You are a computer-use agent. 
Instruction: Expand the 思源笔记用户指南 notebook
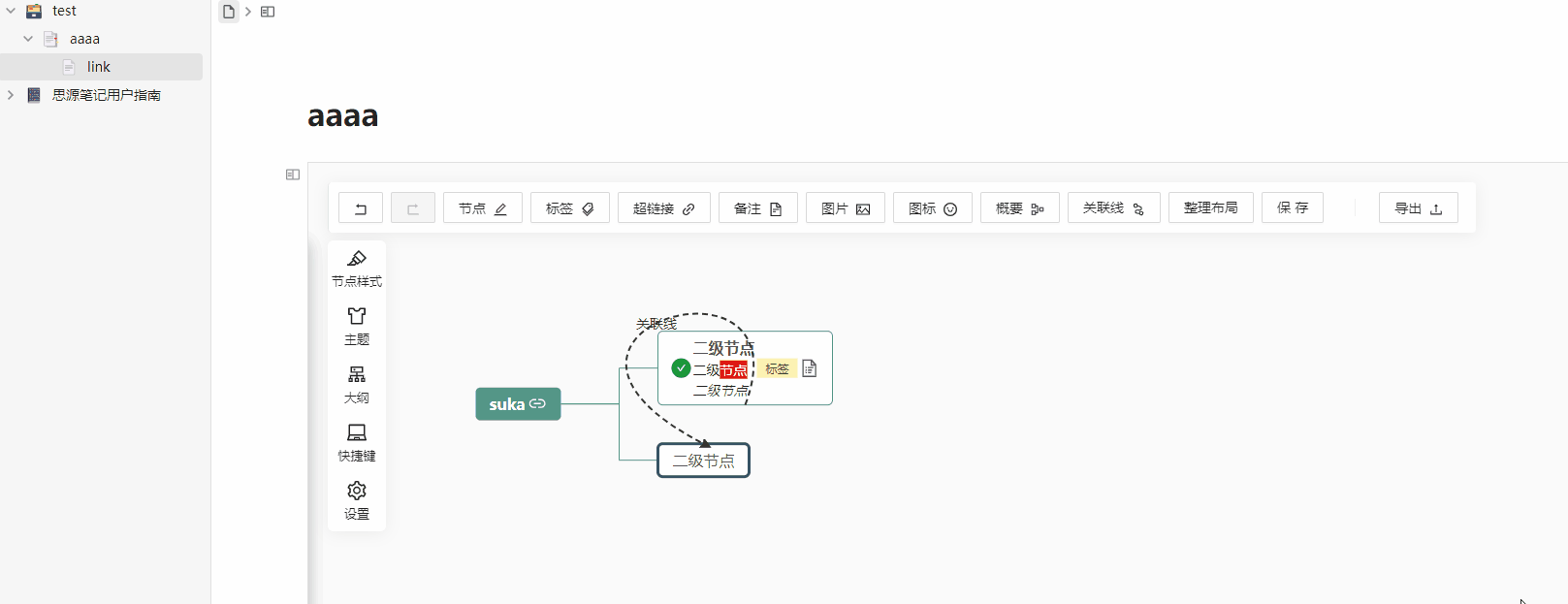10,94
